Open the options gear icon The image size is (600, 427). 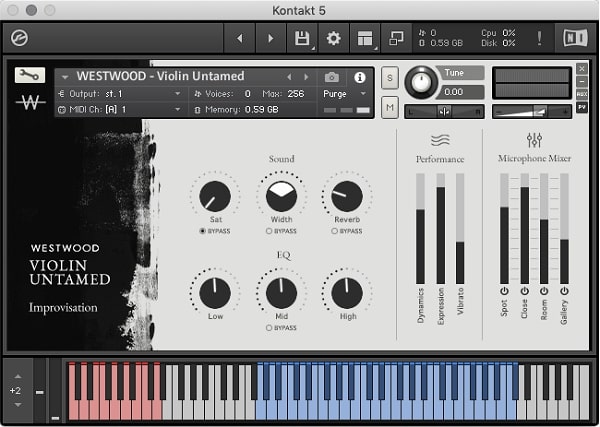click(x=333, y=38)
